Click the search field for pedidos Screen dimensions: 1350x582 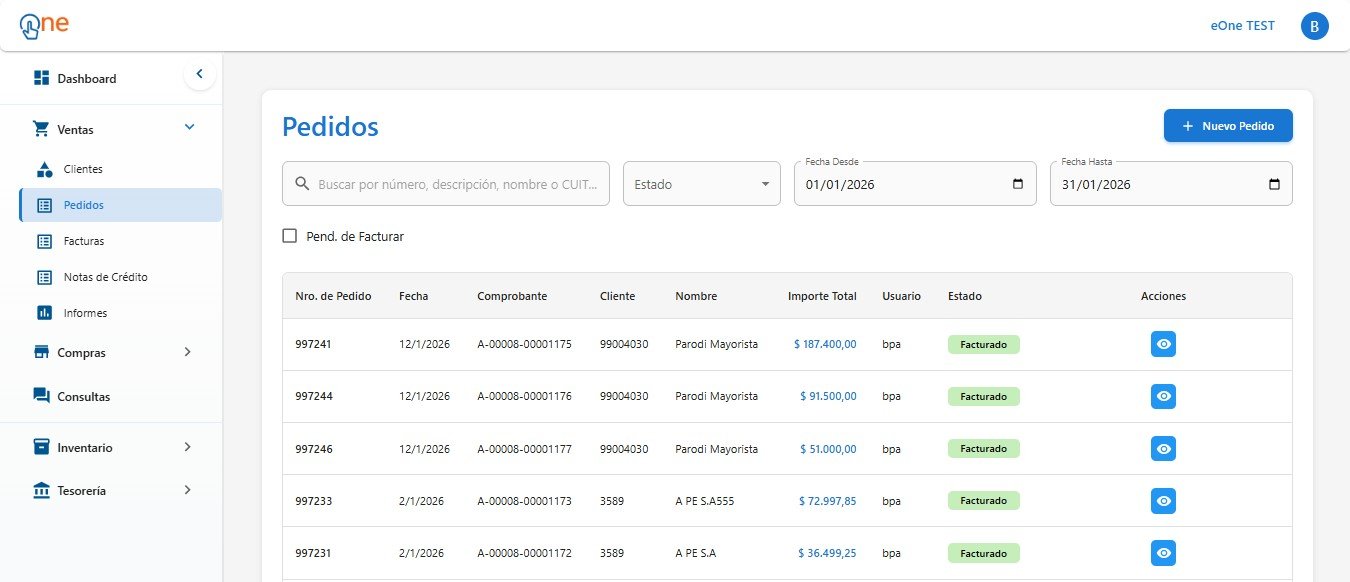pos(445,183)
